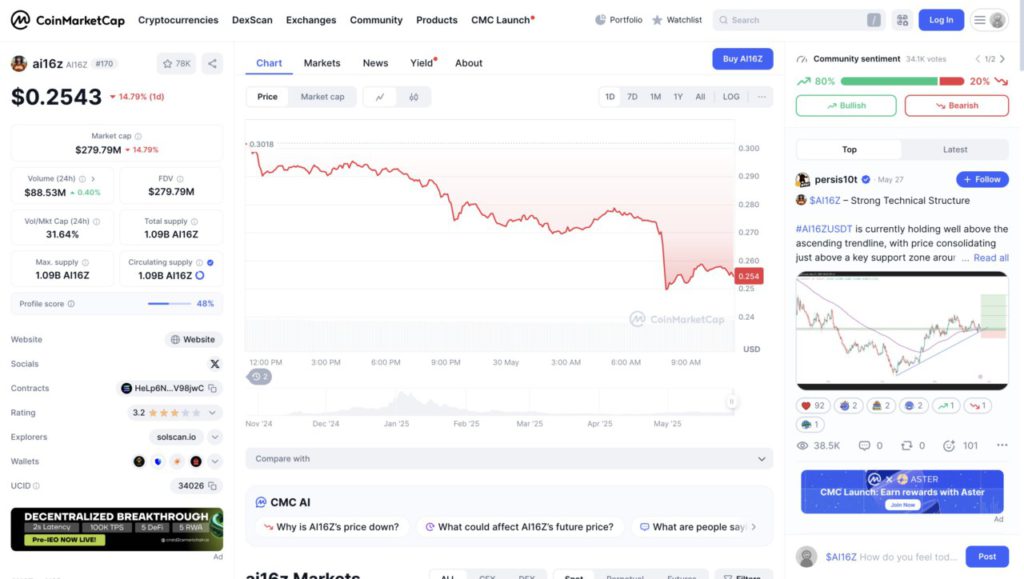
Task: Open the apps grid icon beside Log In
Action: click(902, 20)
